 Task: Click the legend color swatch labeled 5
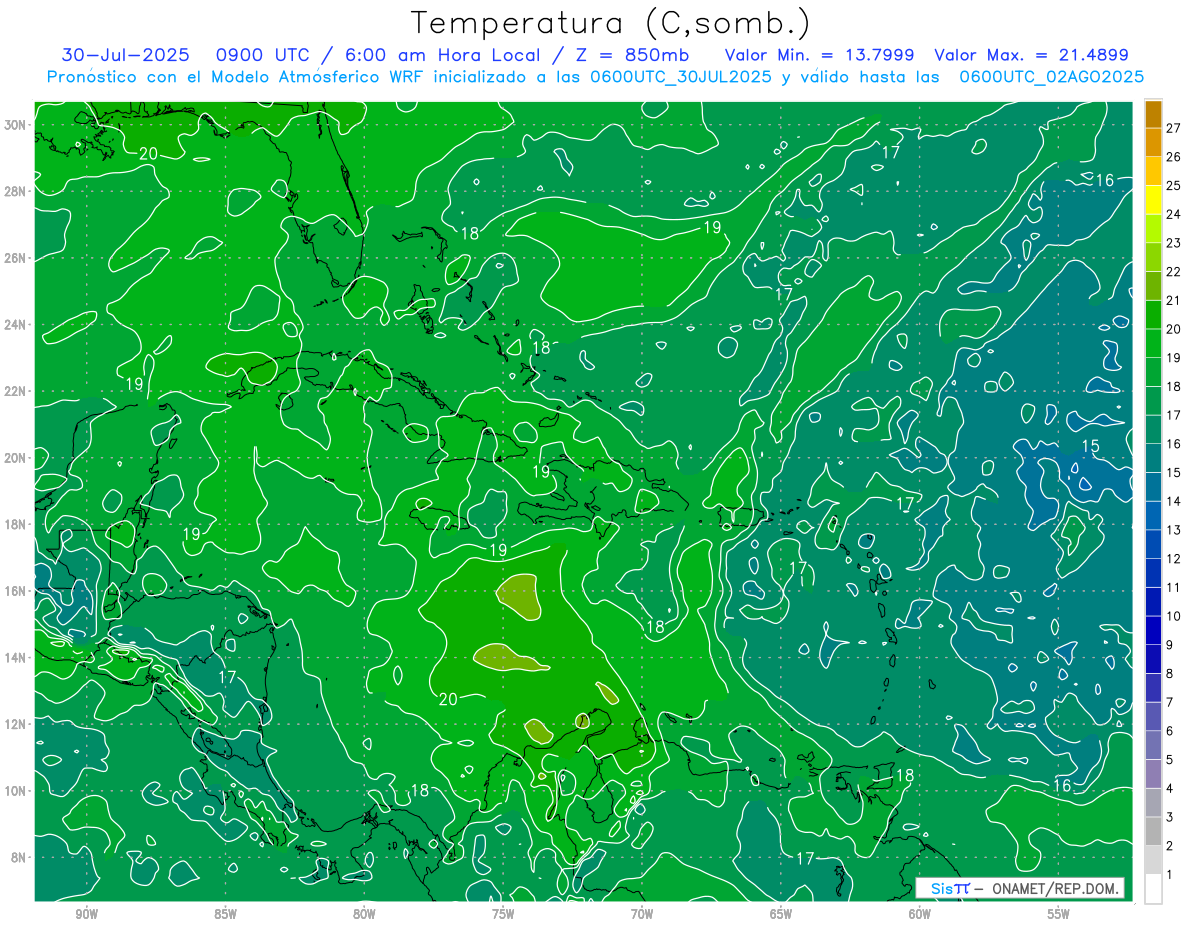click(x=1153, y=746)
